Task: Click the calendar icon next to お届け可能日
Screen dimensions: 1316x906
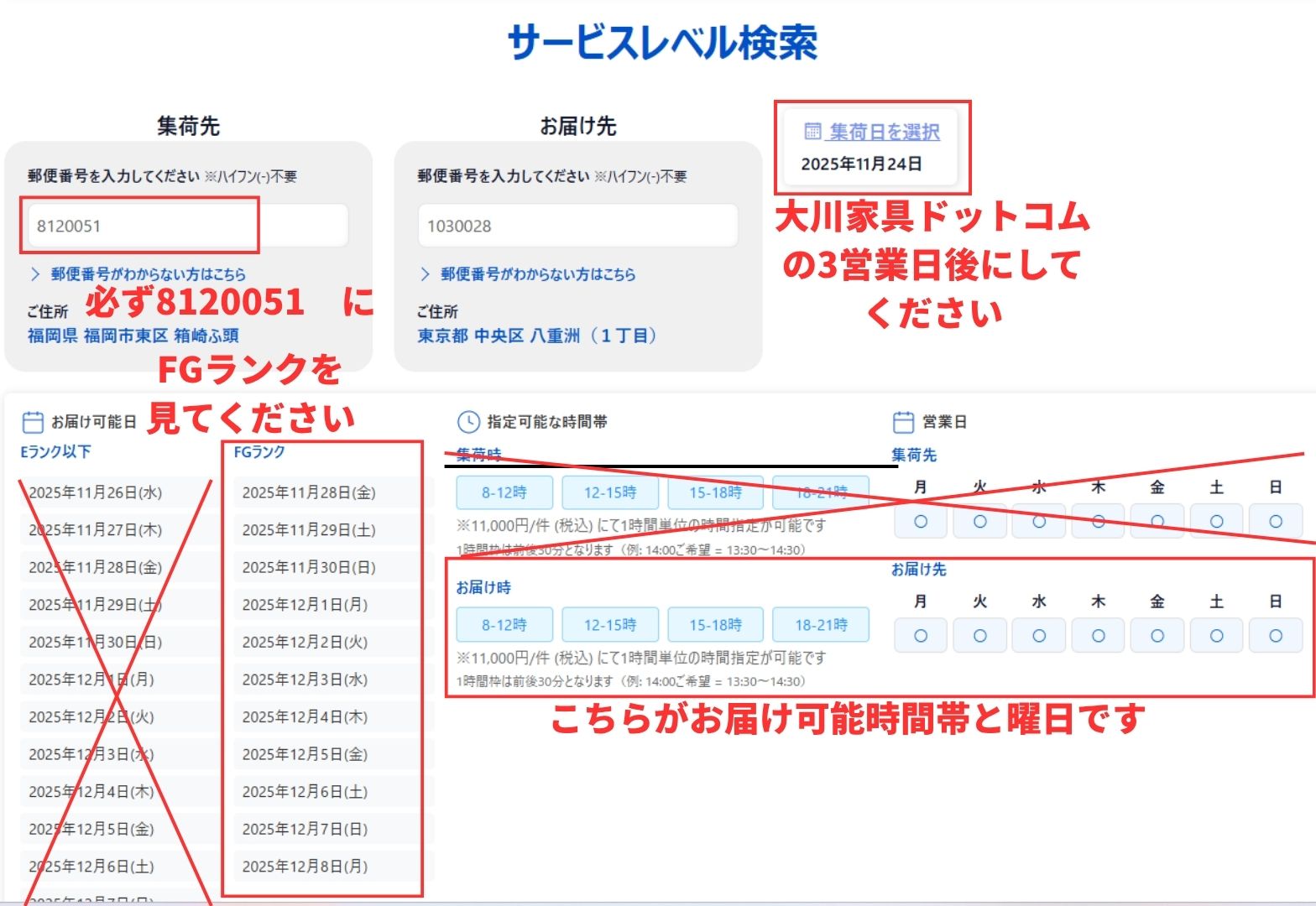Action: pos(32,421)
